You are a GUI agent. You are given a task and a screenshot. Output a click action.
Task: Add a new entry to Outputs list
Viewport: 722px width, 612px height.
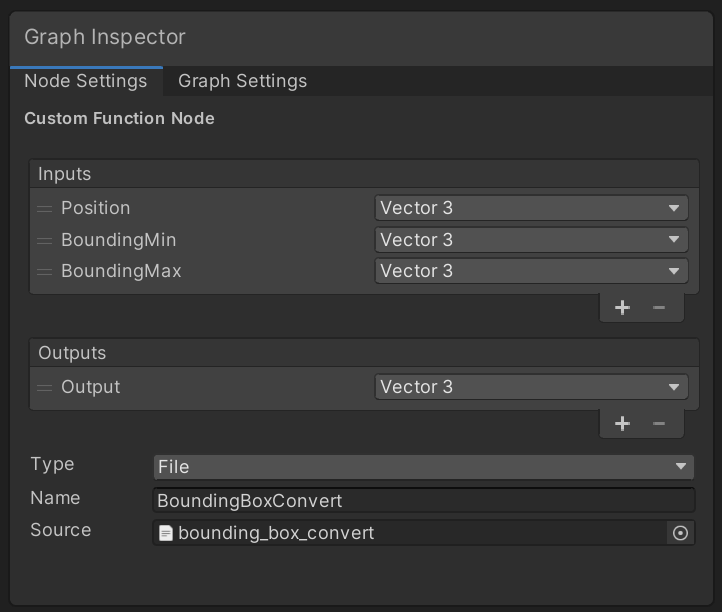pyautogui.click(x=622, y=424)
